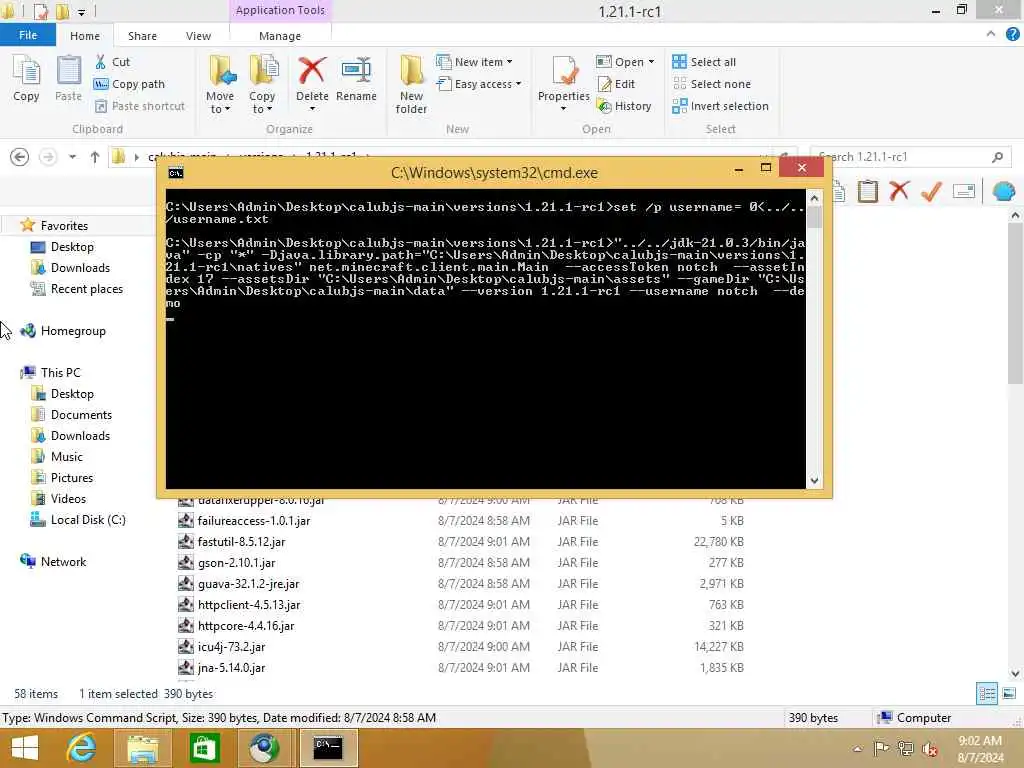Expand Easy access dropdown
This screenshot has width=1024, height=768.
point(519,84)
